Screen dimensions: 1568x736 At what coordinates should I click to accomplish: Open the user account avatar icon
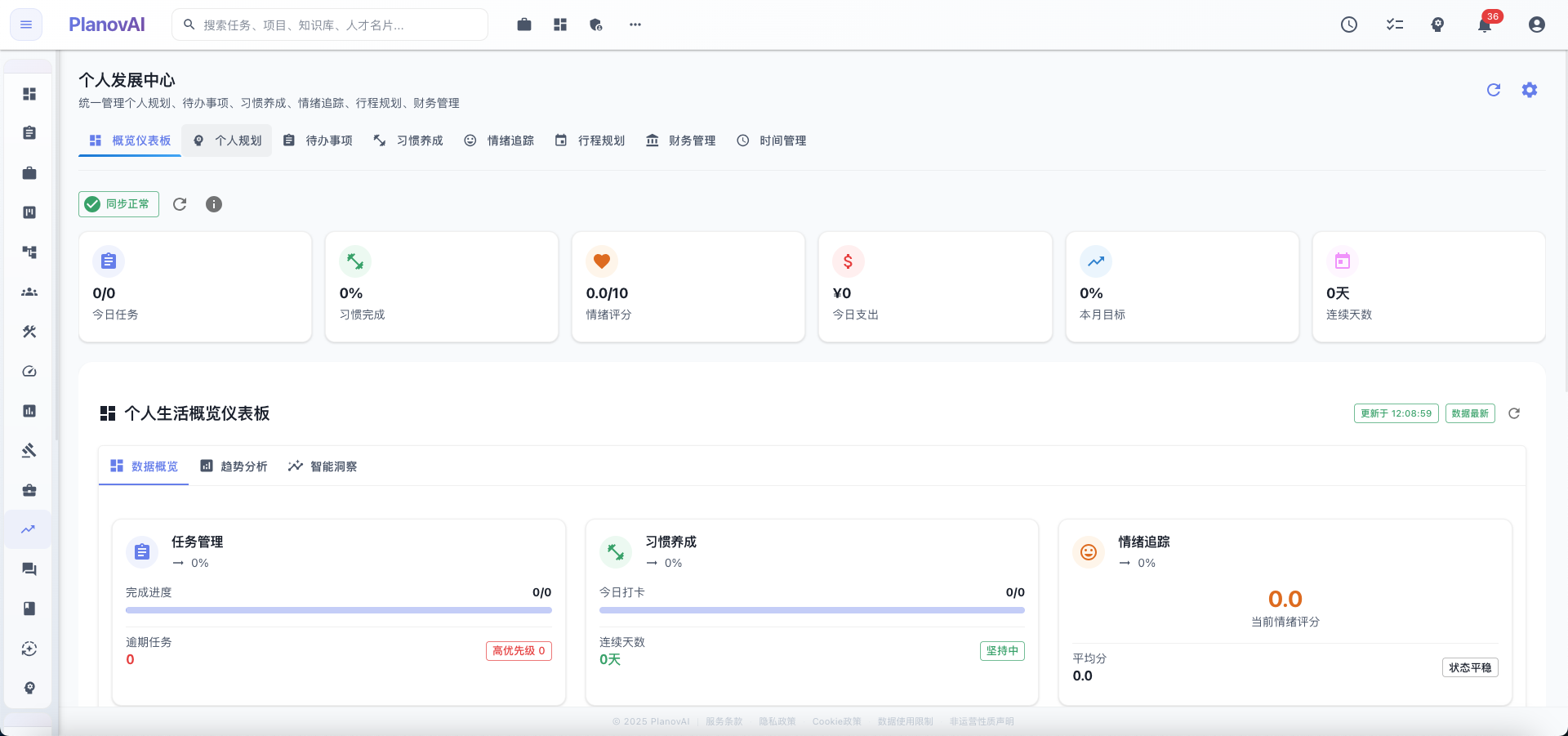[x=1536, y=25]
